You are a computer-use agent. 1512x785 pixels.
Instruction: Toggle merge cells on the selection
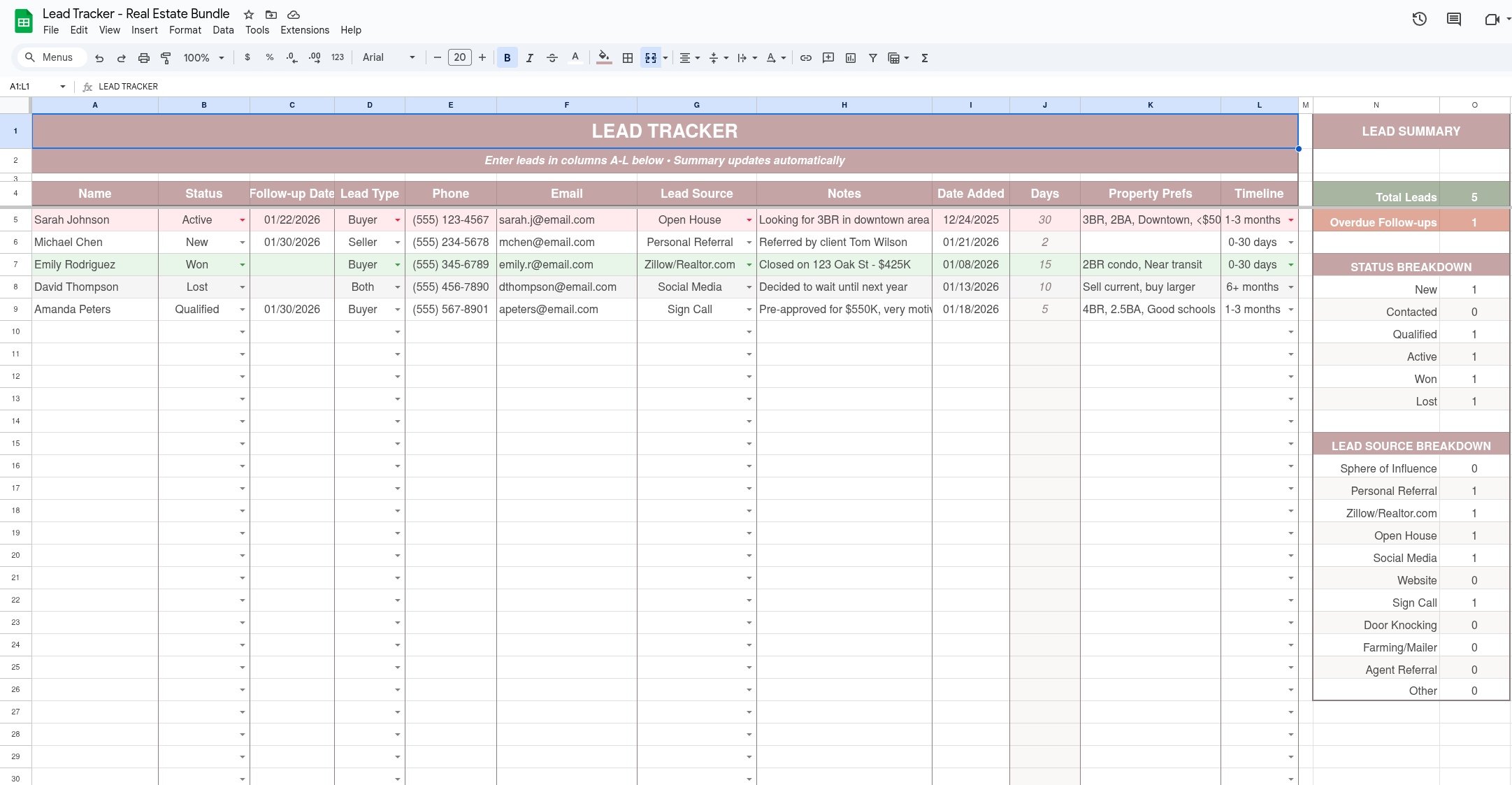click(650, 57)
